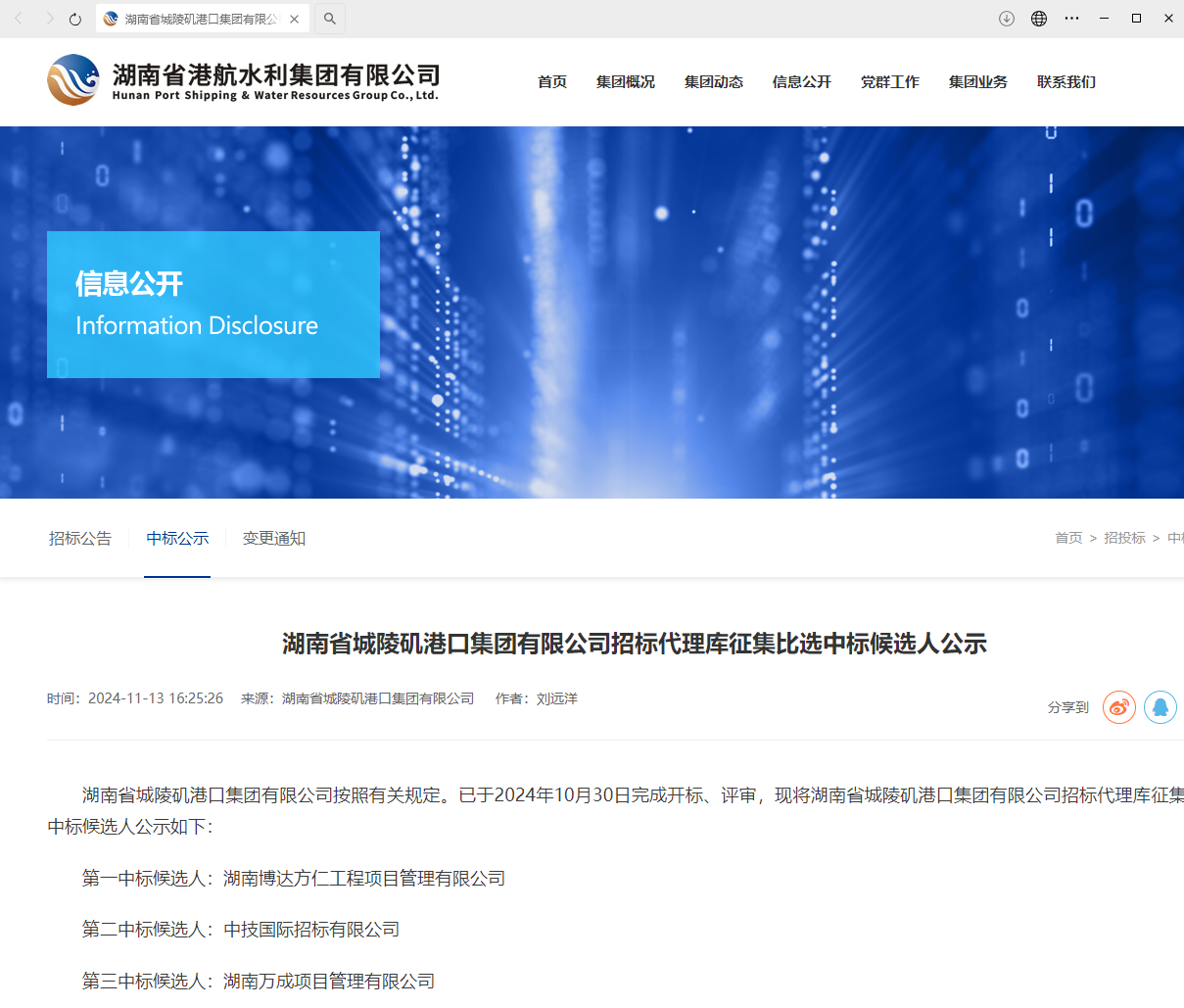This screenshot has width=1184, height=1008.
Task: Click the source 湖南省城陵矶港口集团有限公司
Action: coord(378,698)
